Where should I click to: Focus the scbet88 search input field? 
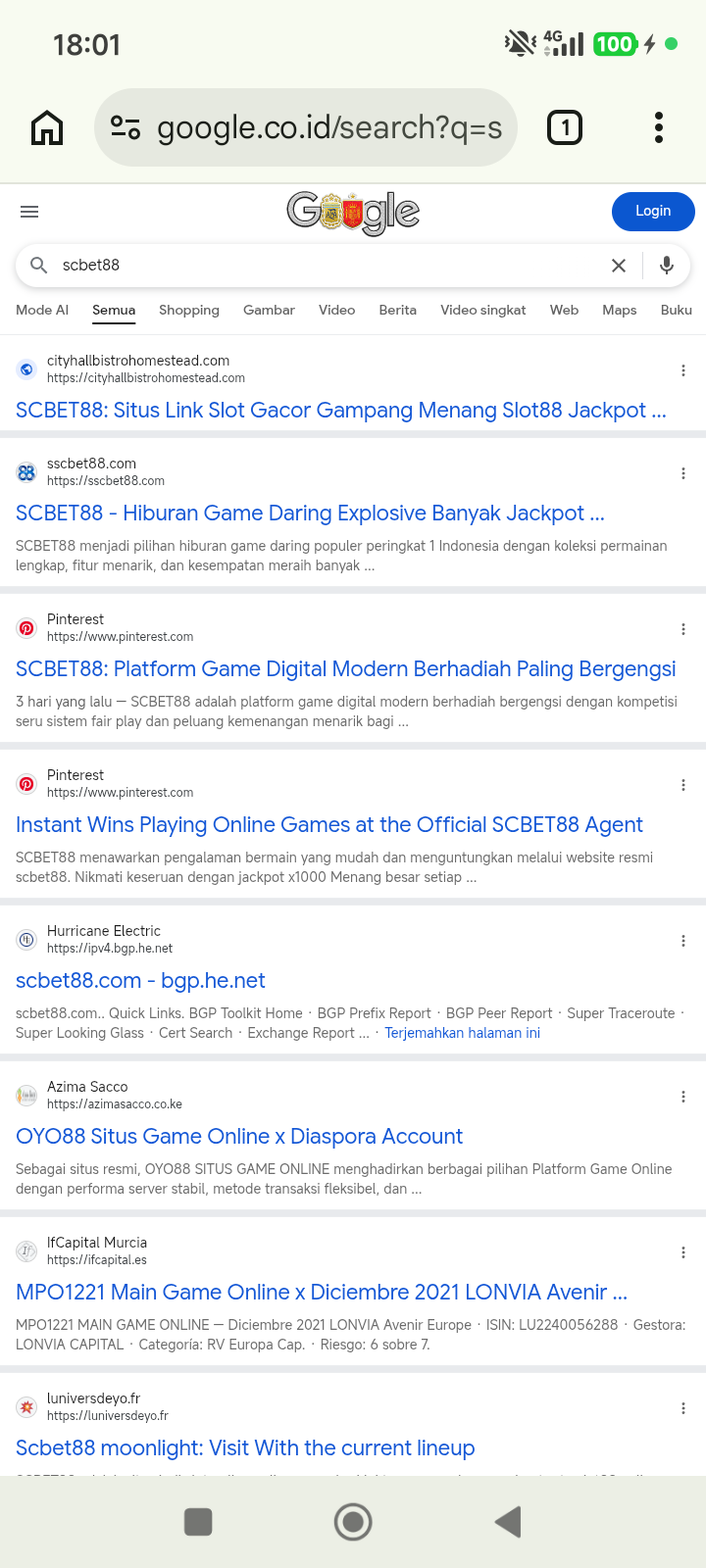coord(324,266)
